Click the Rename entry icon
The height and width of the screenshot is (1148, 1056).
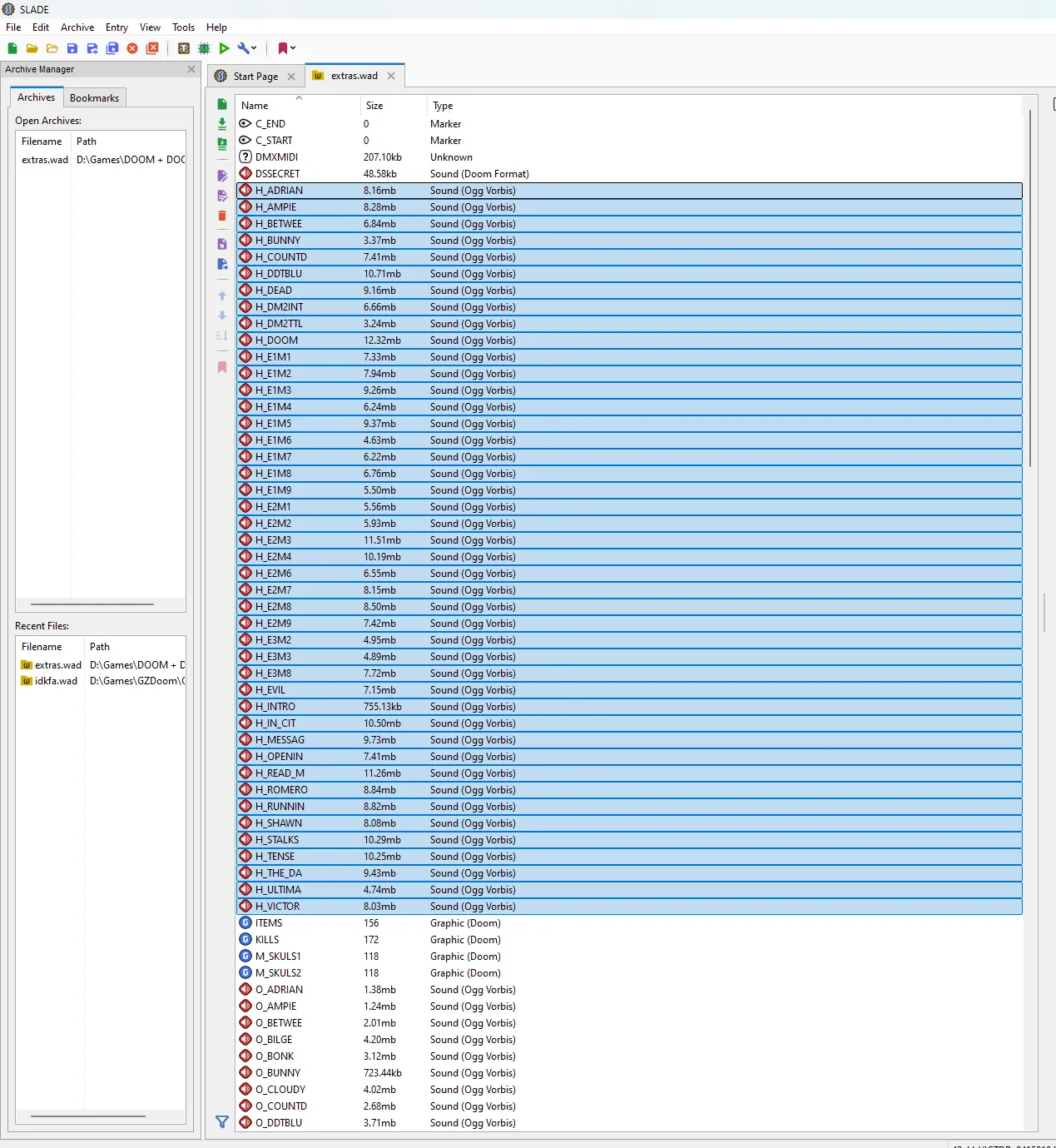222,176
